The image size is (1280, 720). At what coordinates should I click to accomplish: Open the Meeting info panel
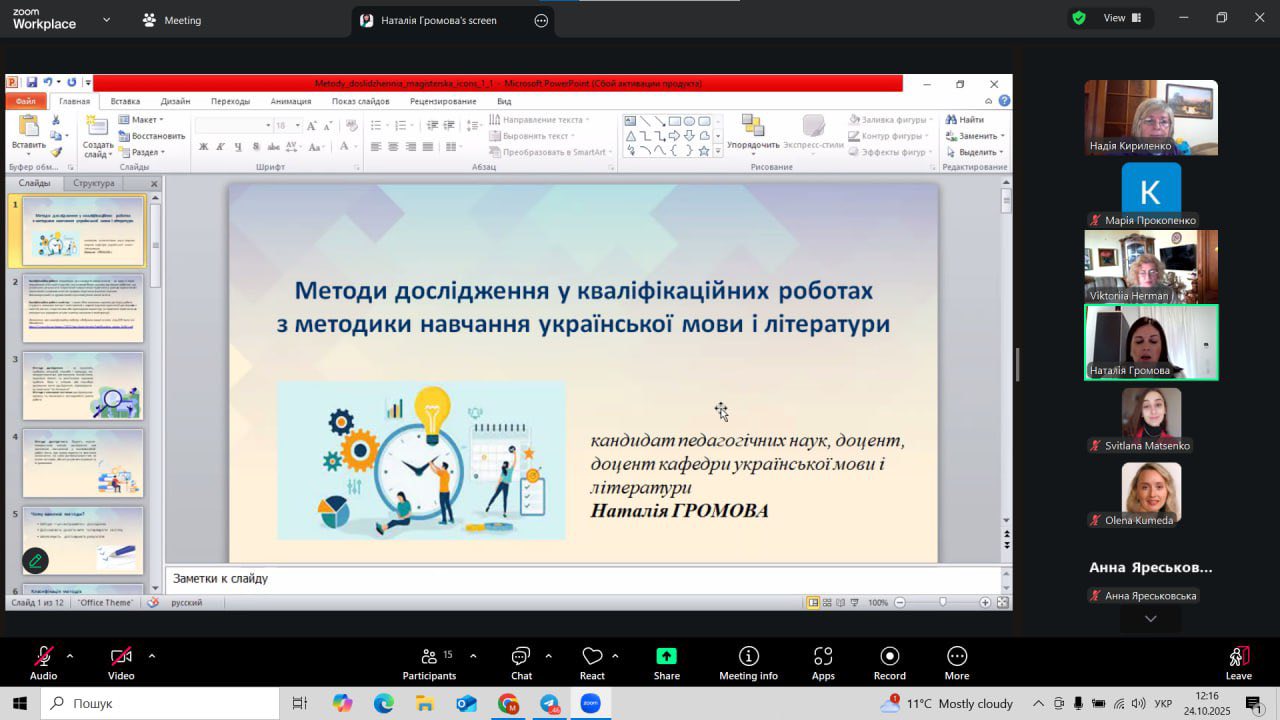748,661
